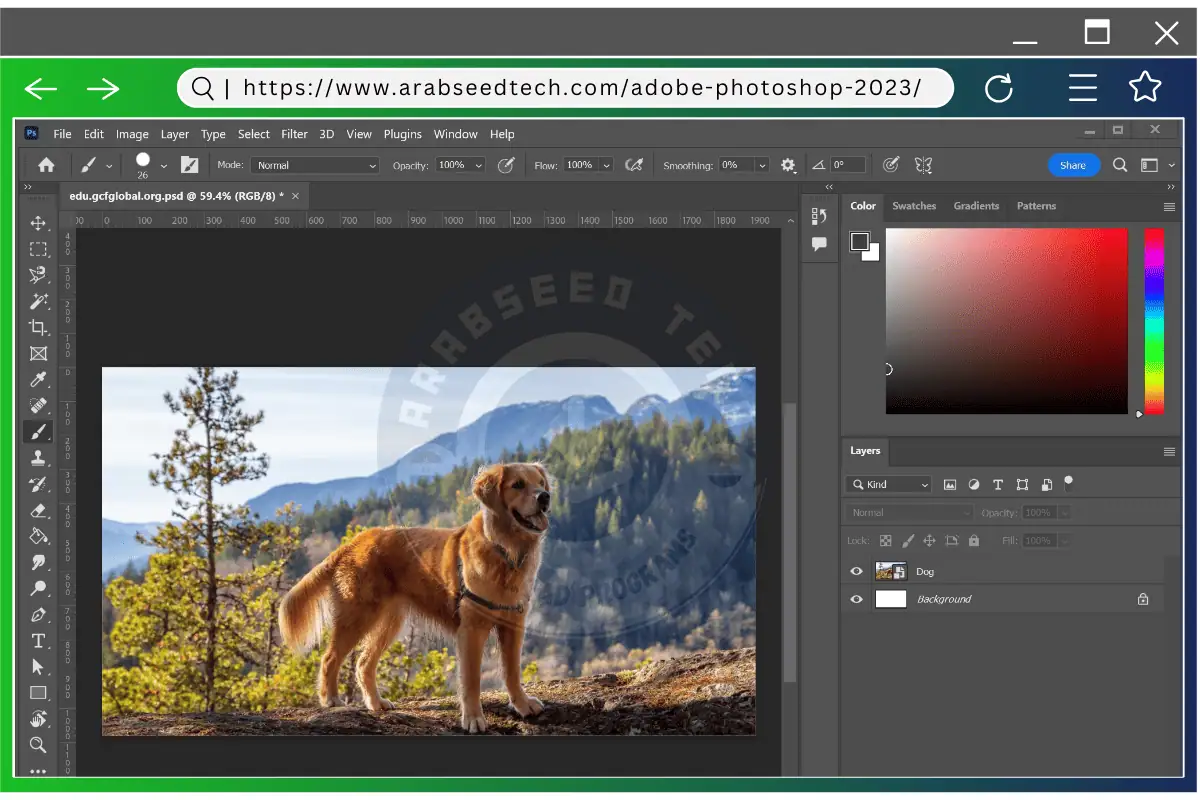Hide the Dog layer
This screenshot has width=1200, height=800.
856,571
